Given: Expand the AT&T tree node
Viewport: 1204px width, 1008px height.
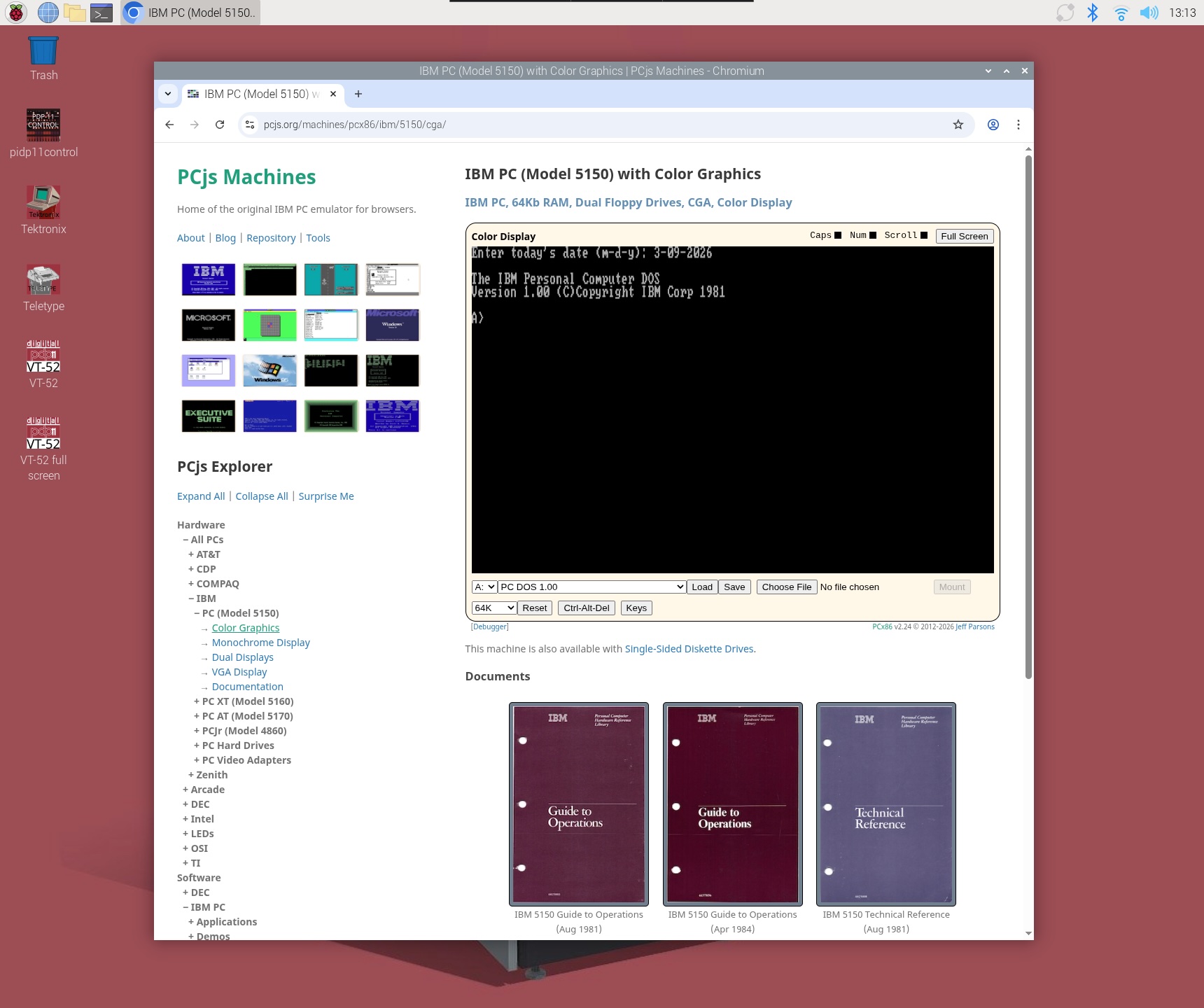Looking at the screenshot, I should pos(204,554).
